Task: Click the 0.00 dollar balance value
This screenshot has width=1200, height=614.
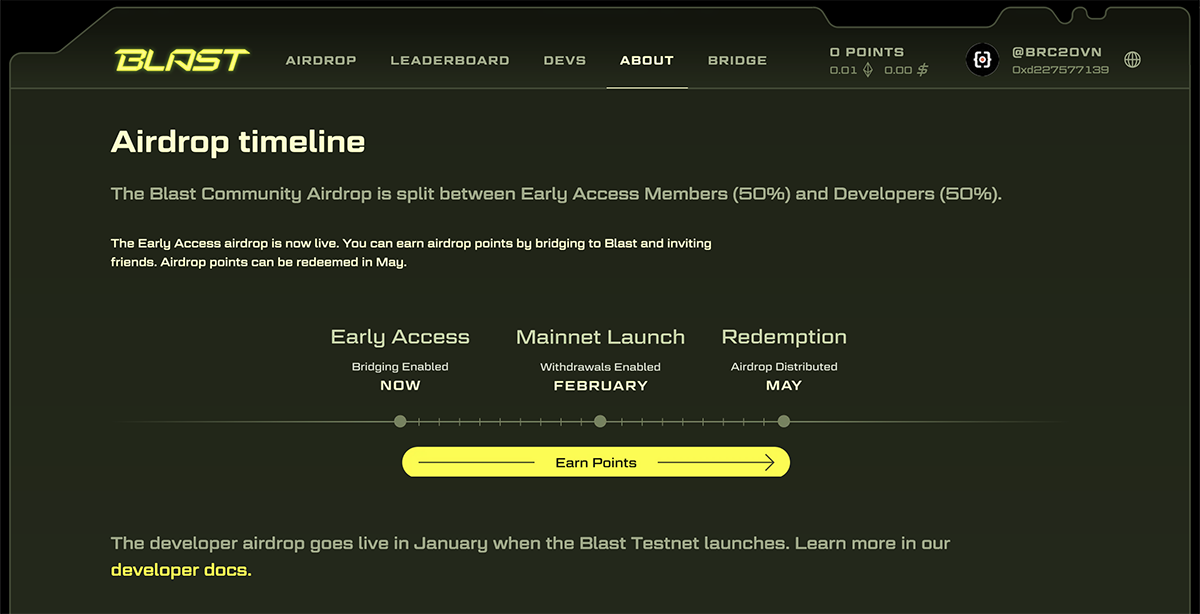Action: click(x=899, y=70)
